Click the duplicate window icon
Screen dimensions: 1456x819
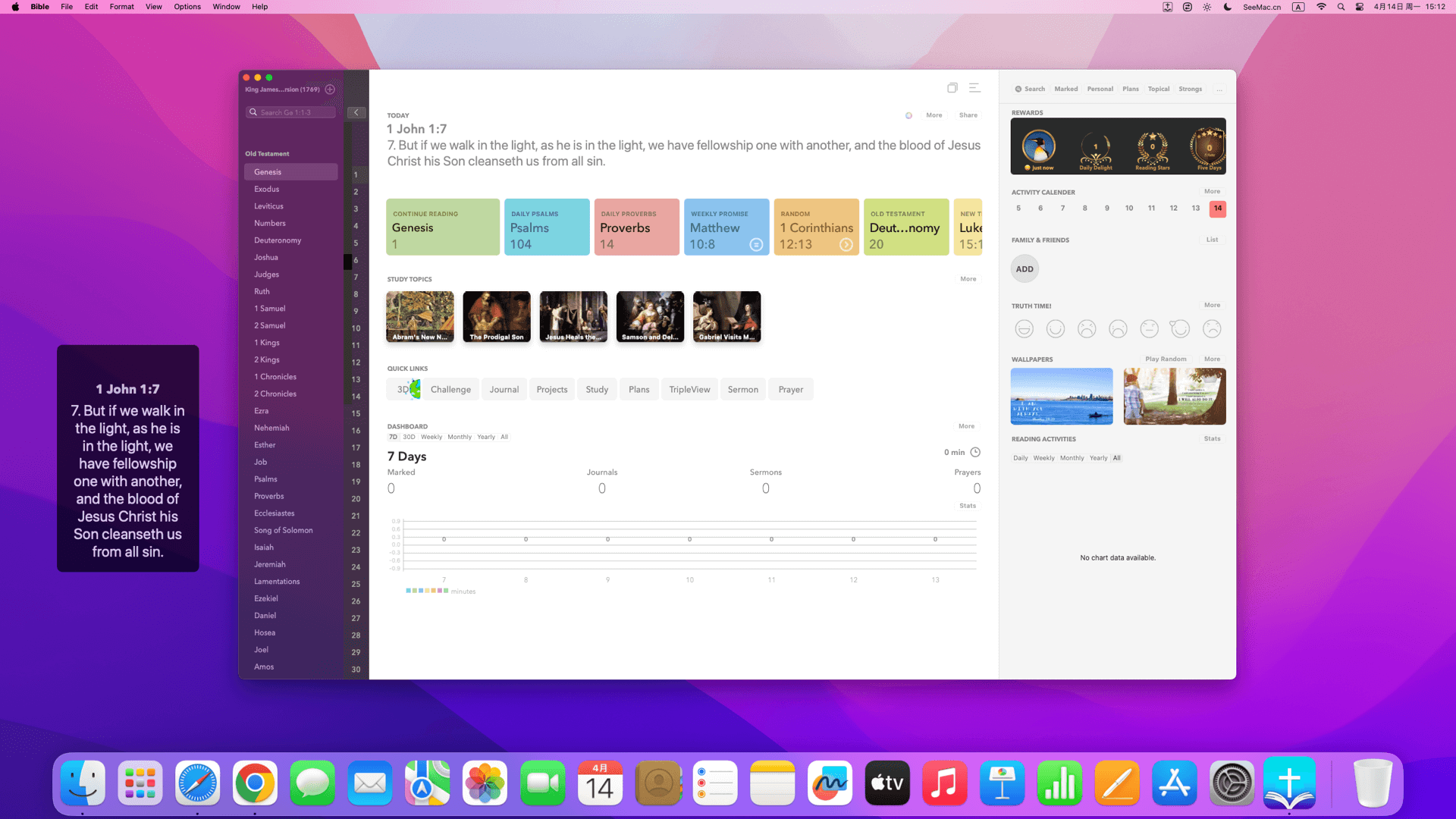coord(952,88)
